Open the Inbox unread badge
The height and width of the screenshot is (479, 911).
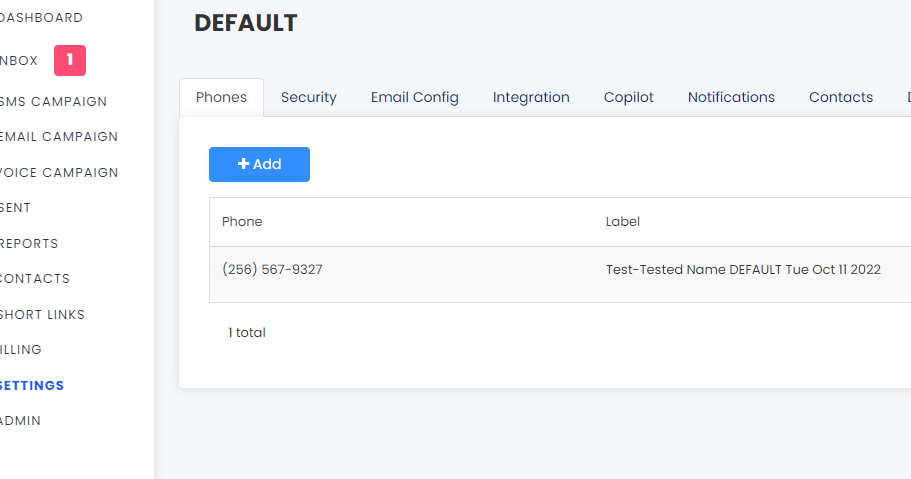pos(70,60)
